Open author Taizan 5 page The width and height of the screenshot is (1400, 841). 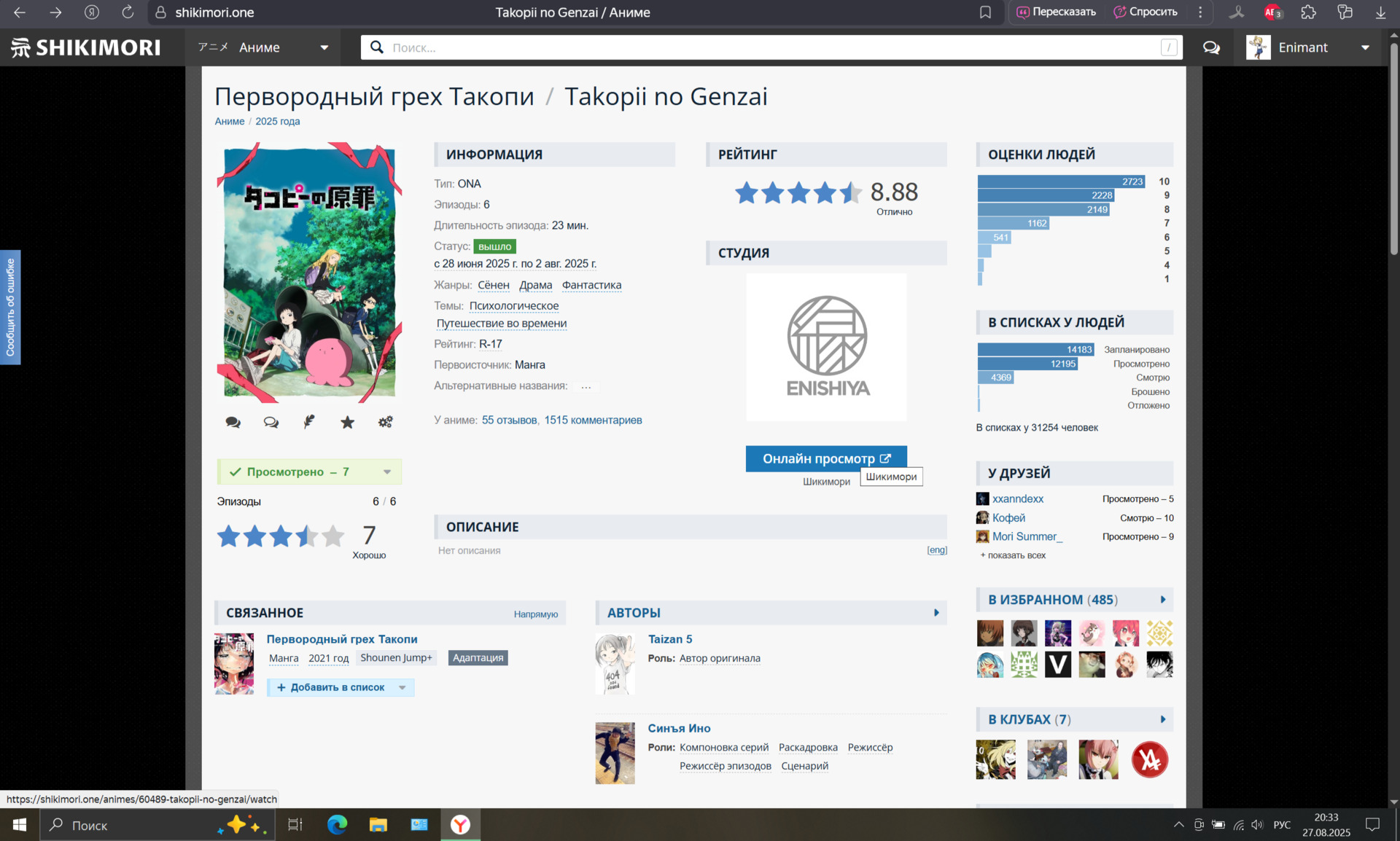point(670,639)
